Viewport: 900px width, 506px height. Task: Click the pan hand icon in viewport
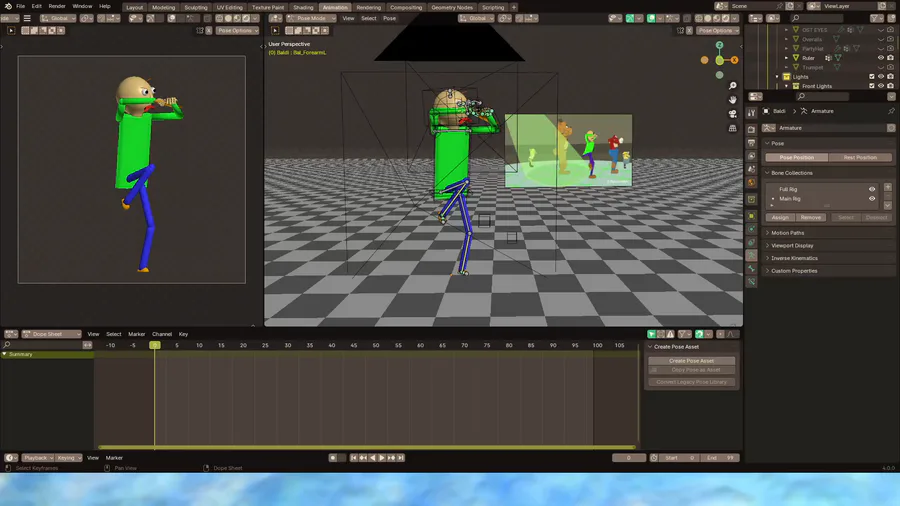(x=732, y=100)
